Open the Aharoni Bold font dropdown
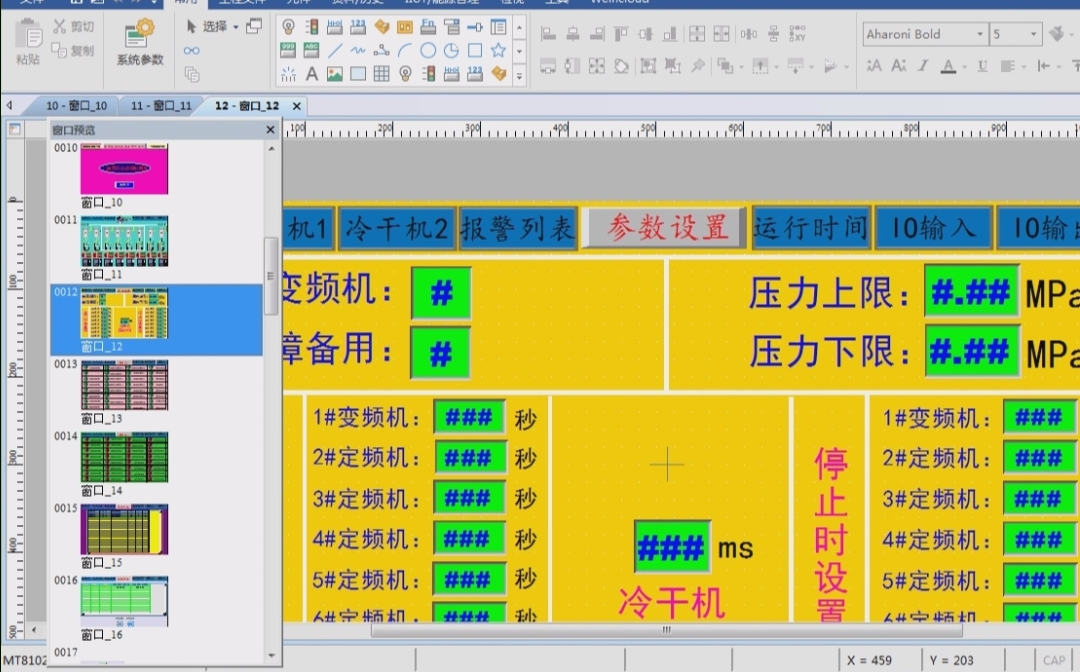The image size is (1080, 672). coord(980,34)
